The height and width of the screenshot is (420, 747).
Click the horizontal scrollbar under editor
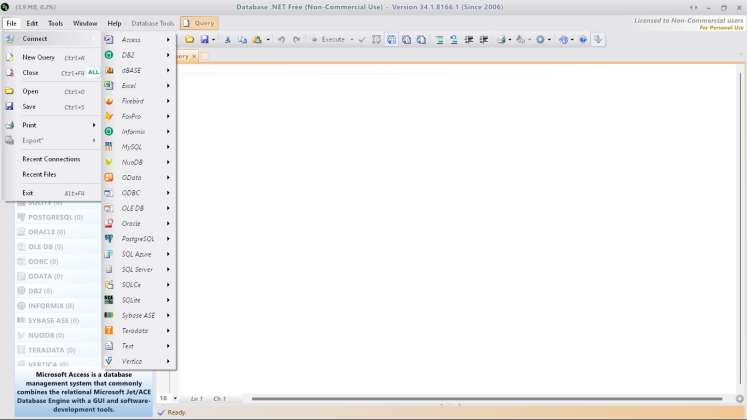click(487, 399)
